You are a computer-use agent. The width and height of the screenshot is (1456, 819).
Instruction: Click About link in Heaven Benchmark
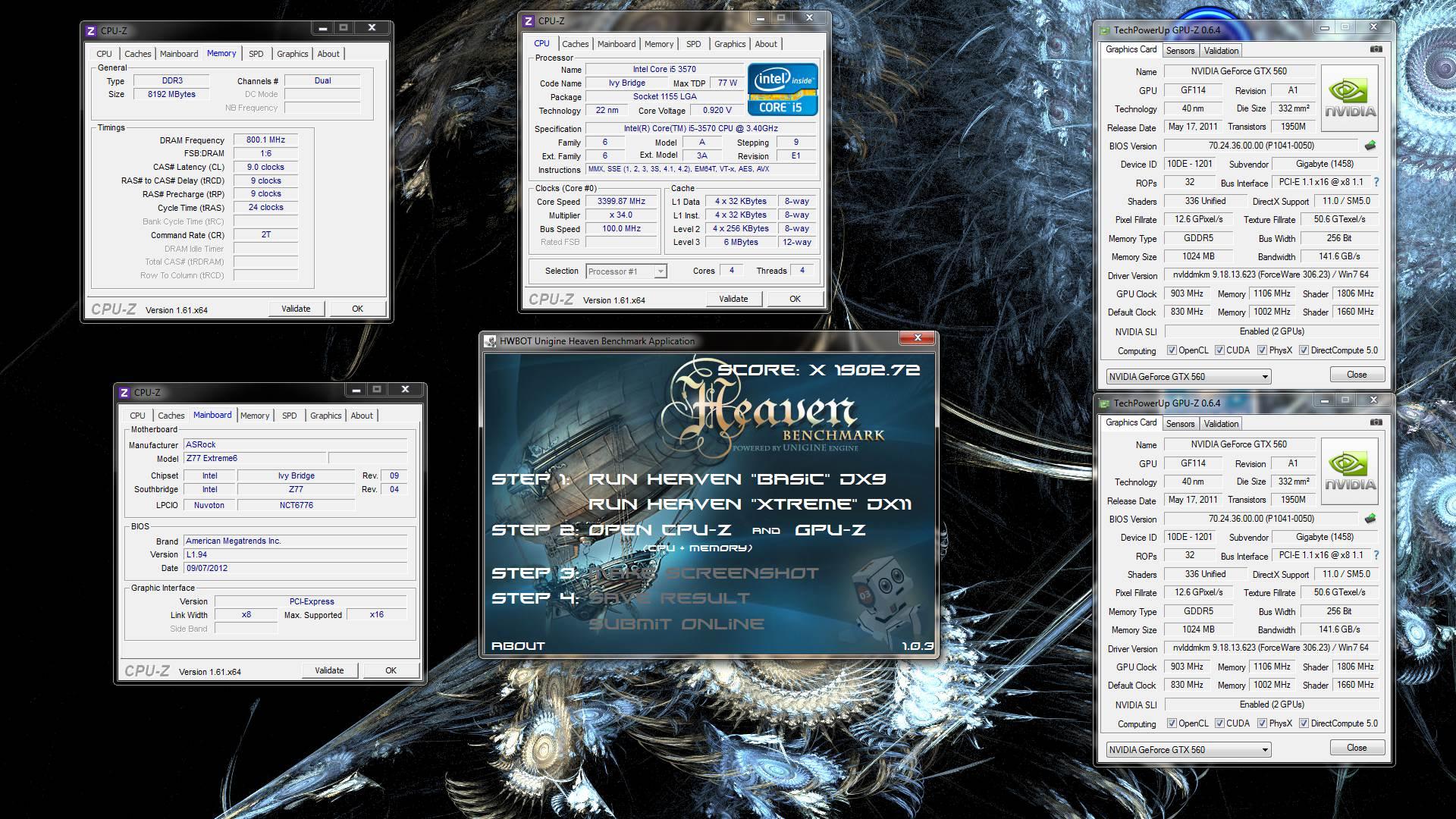(x=518, y=646)
